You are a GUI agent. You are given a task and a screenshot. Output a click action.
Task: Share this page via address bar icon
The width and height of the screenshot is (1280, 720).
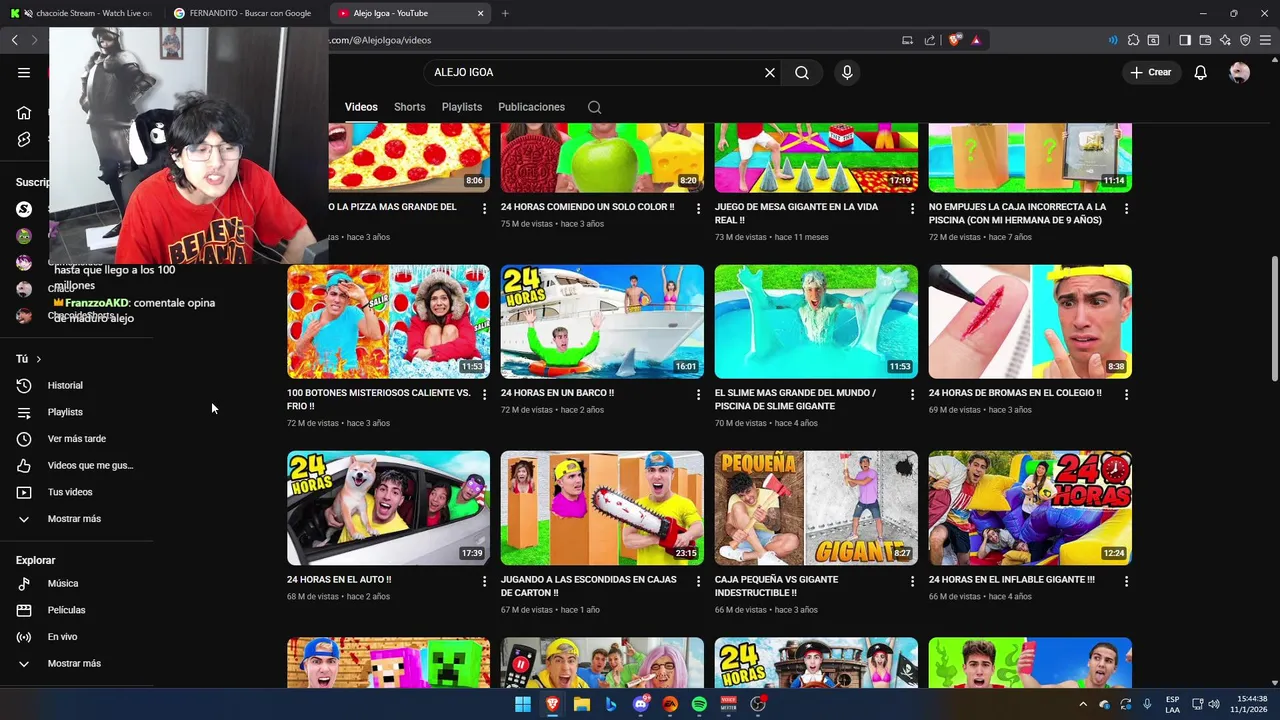tap(930, 40)
